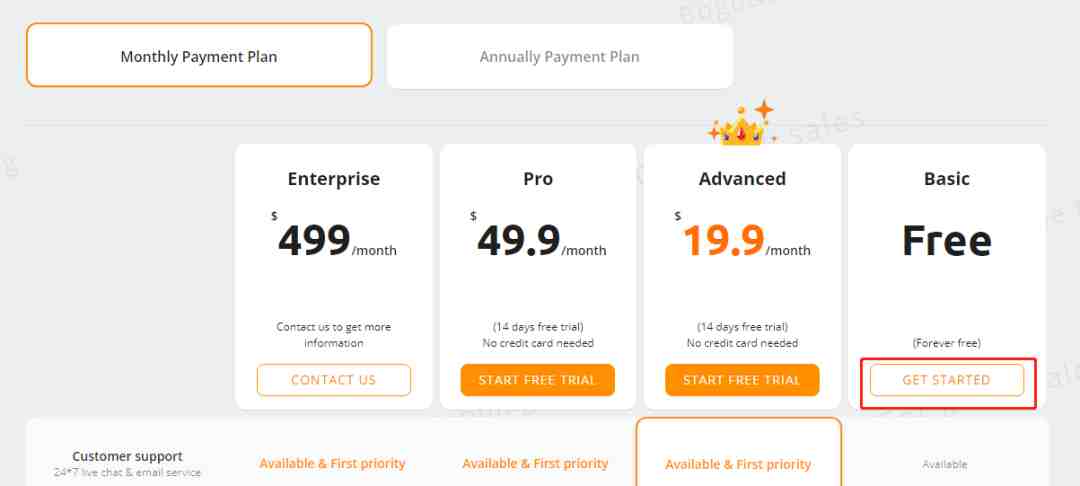The image size is (1080, 486).
Task: Start the free trial for the Pro plan
Action: pyautogui.click(x=537, y=380)
